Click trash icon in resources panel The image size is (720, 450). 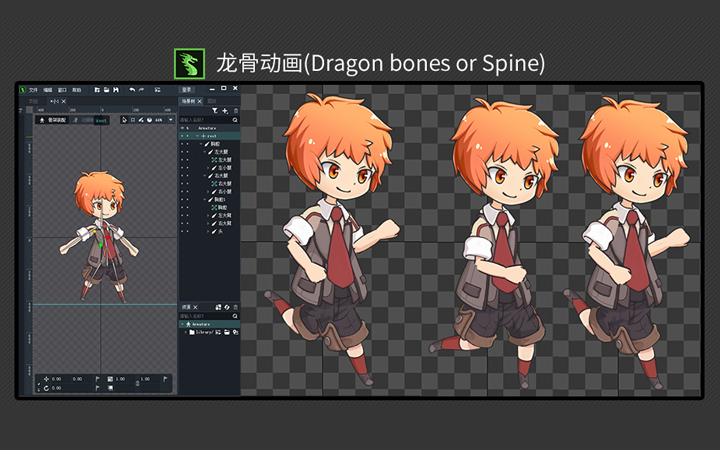[235, 307]
